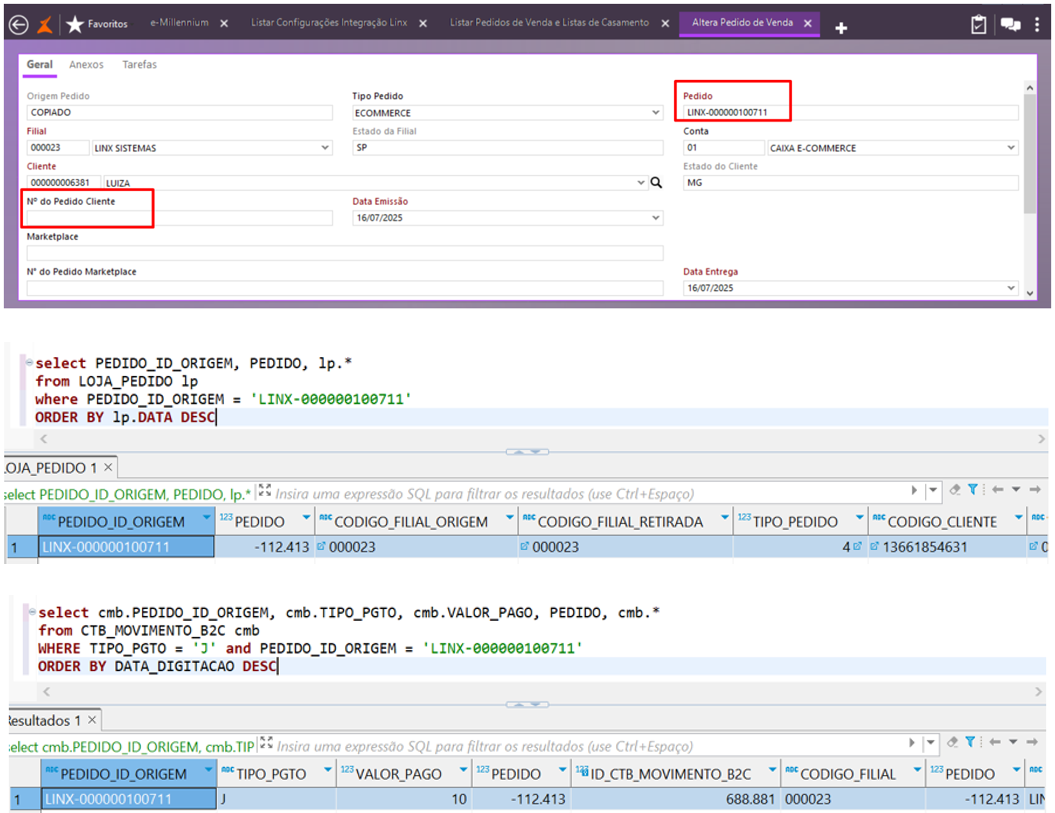
Task: Click LOJA_PEDIDO clear filter eraser icon
Action: [x=955, y=489]
